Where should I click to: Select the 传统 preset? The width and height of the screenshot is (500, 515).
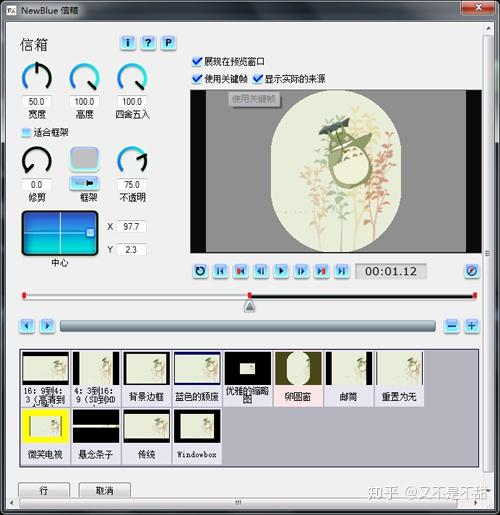146,436
